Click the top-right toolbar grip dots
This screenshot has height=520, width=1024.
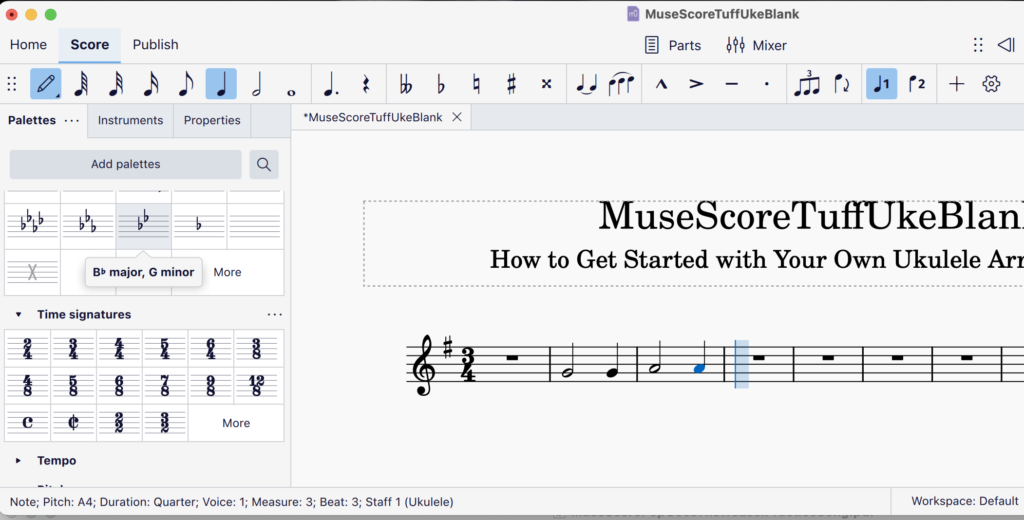coord(978,44)
